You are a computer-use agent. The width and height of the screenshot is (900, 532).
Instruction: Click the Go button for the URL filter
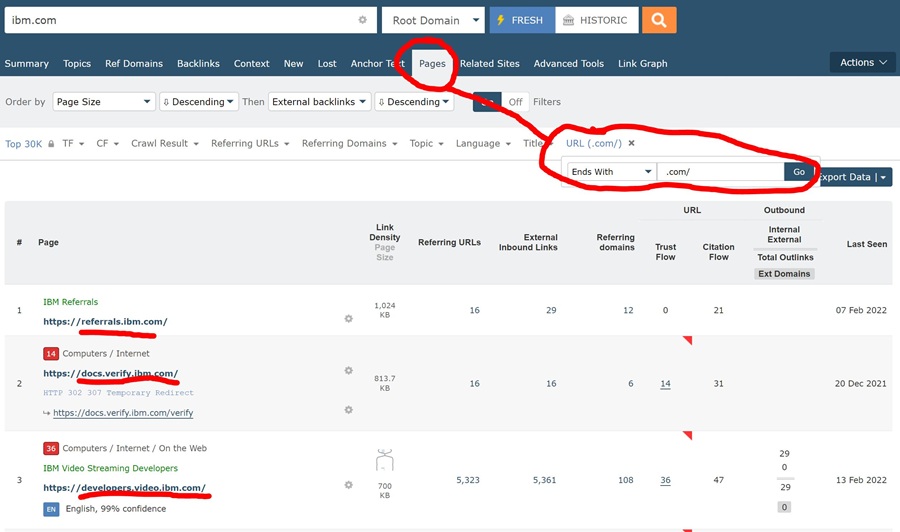tap(799, 172)
